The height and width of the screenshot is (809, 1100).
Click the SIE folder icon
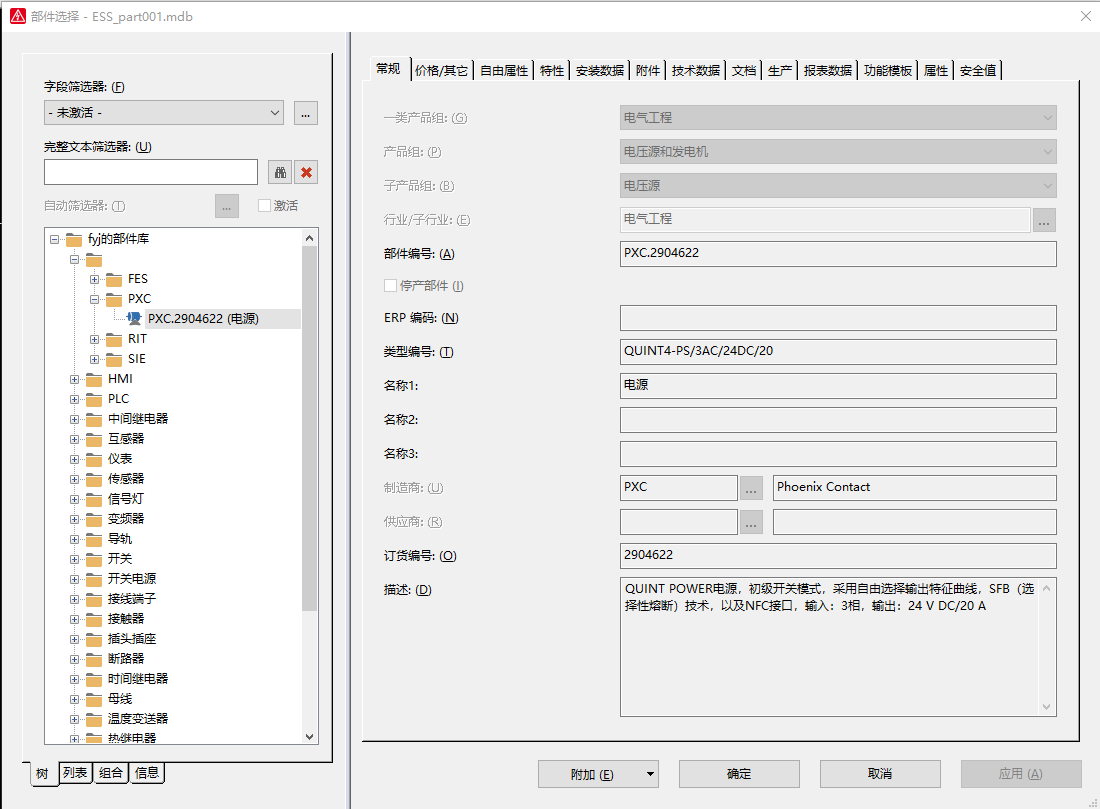tap(114, 359)
